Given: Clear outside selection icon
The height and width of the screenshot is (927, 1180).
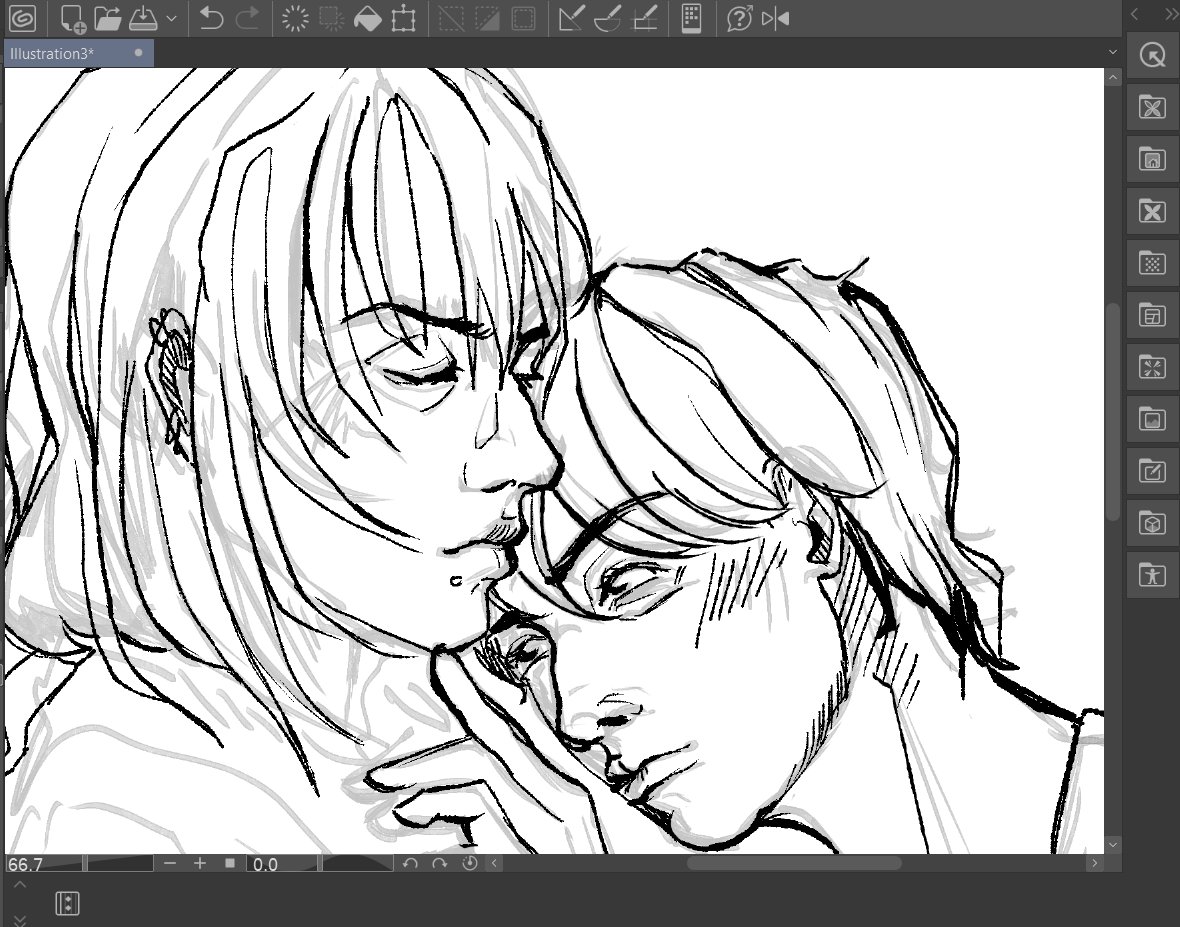Looking at the screenshot, I should [331, 18].
